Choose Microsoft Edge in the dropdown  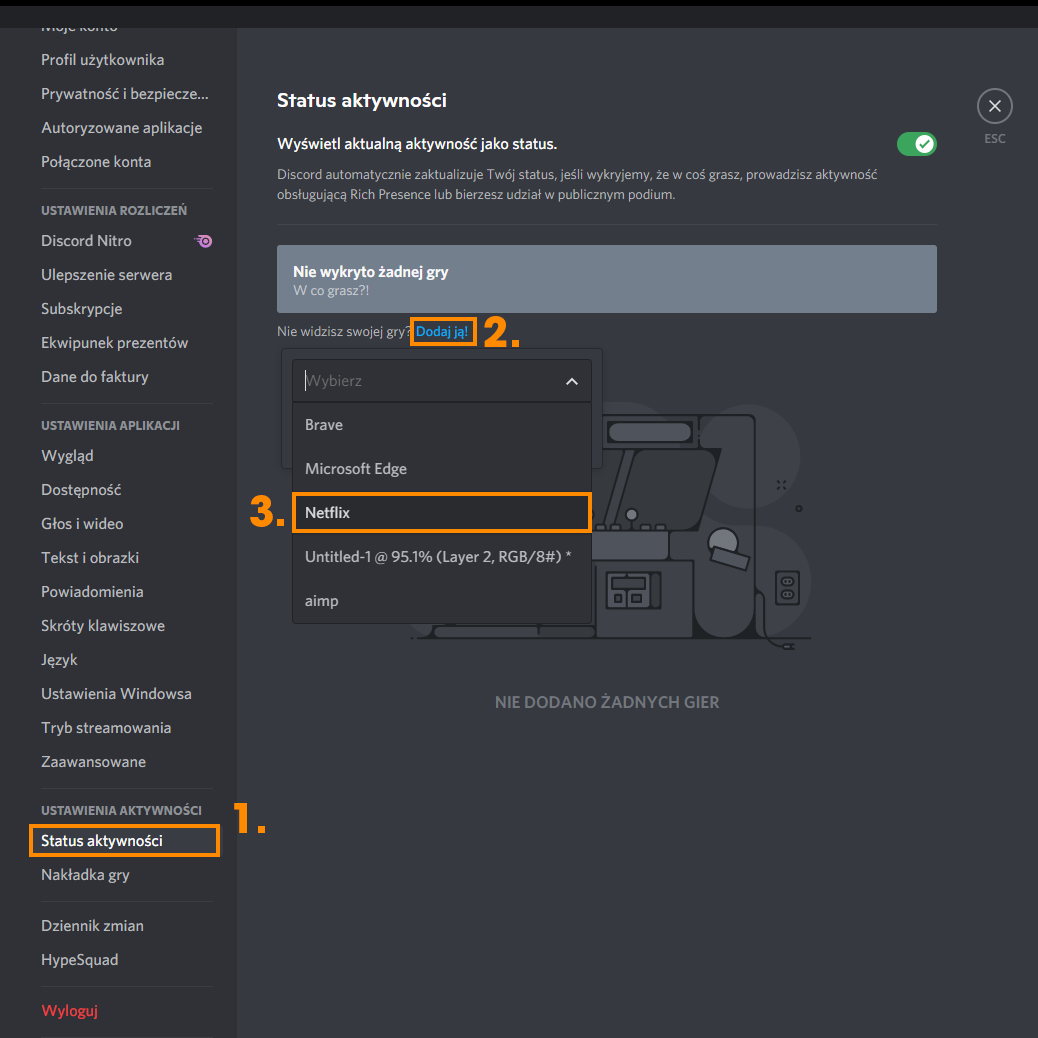[442, 469]
